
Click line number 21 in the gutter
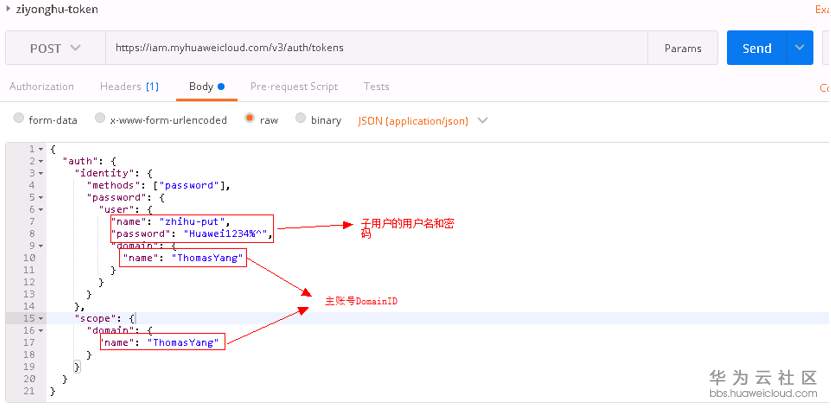tap(29, 391)
